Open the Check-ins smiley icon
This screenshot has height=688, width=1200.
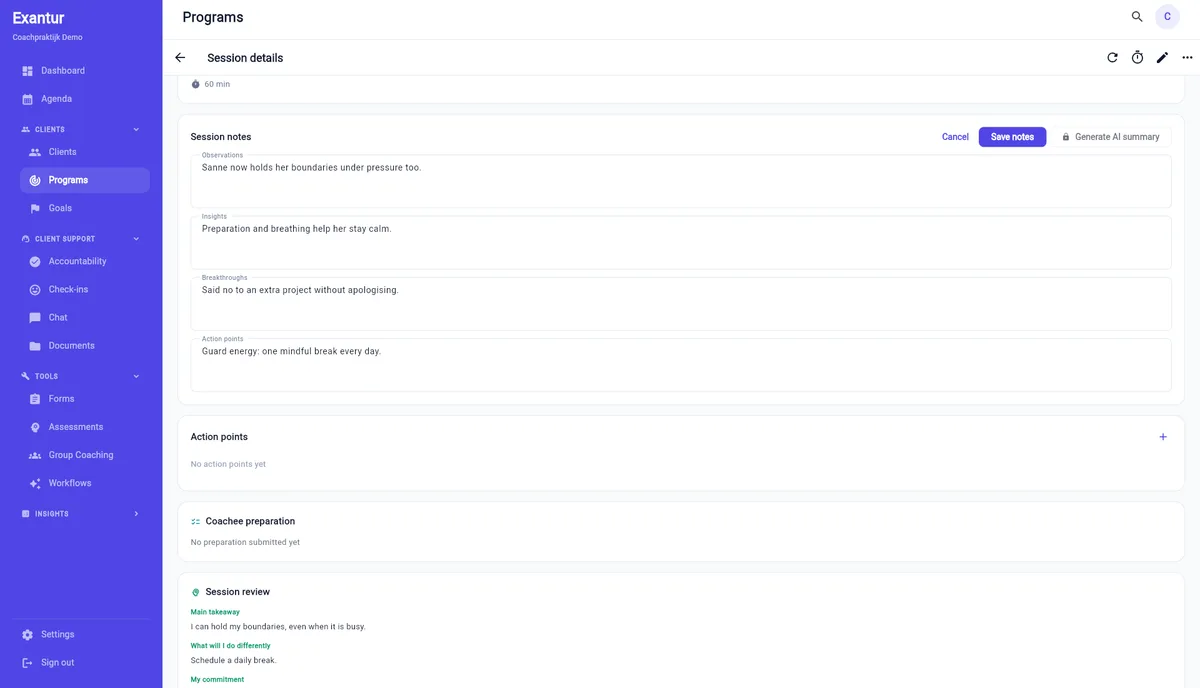(35, 289)
